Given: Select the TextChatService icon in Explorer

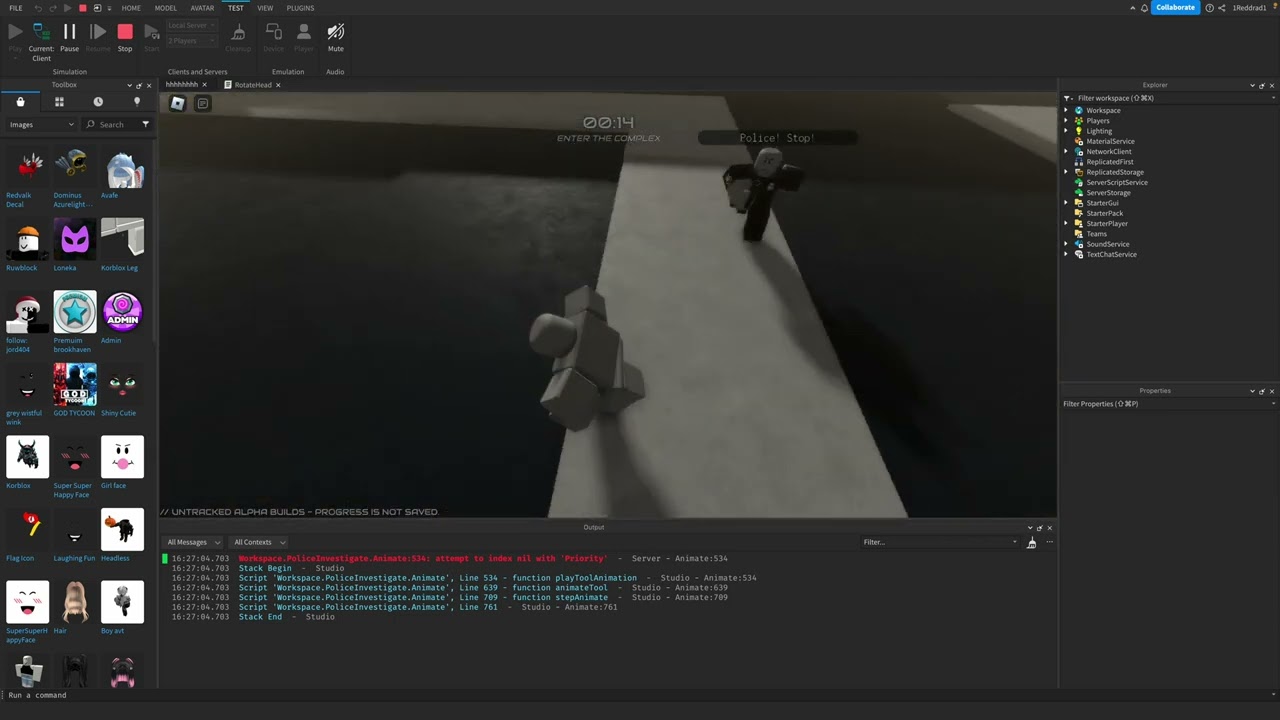Looking at the screenshot, I should click(x=1079, y=254).
